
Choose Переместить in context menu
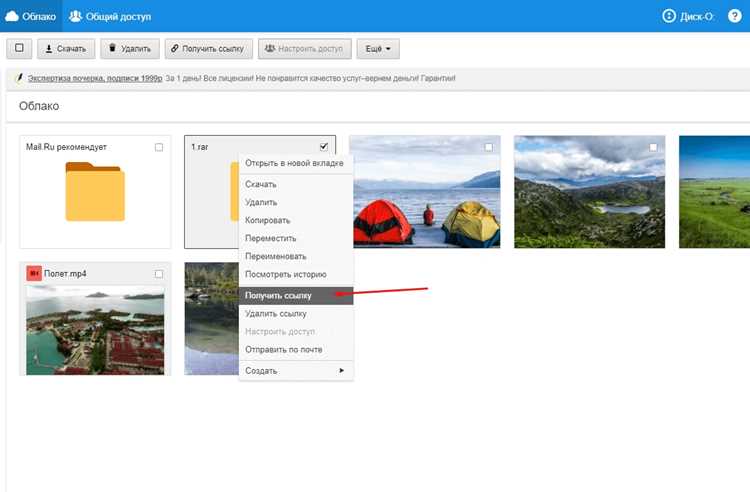(x=296, y=238)
